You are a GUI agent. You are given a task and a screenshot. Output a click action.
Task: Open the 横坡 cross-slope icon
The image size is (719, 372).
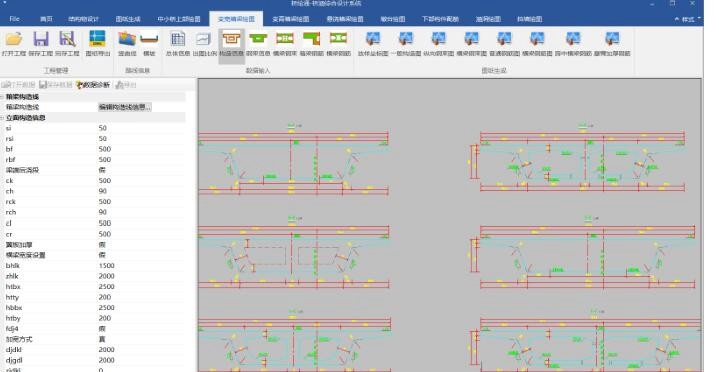(x=149, y=44)
